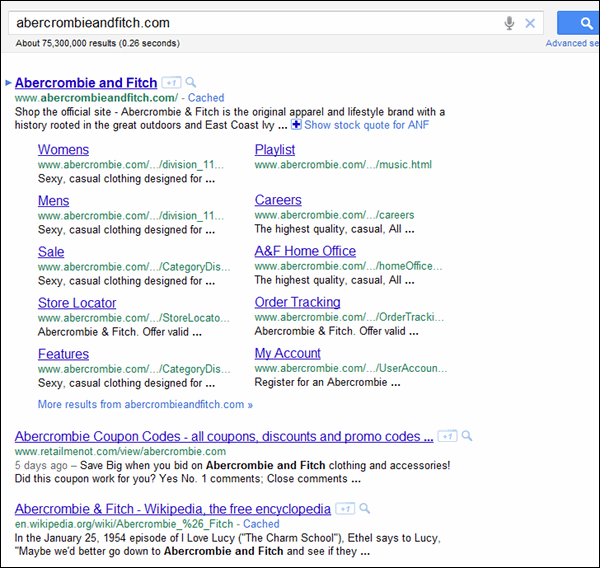Image resolution: width=600 pixels, height=568 pixels.
Task: Clear the search box with X icon
Action: pyautogui.click(x=530, y=23)
